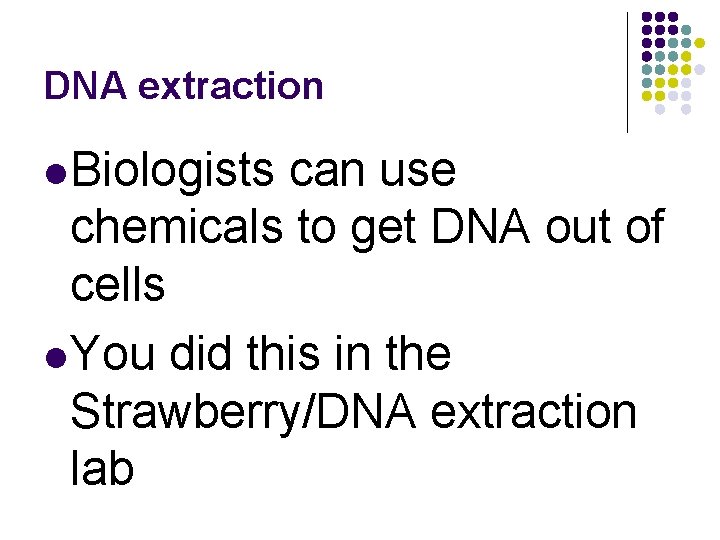Image resolution: width=720 pixels, height=540 pixels.
Task: Click the phrase "out of" in first bullet
Action: pos(605,225)
